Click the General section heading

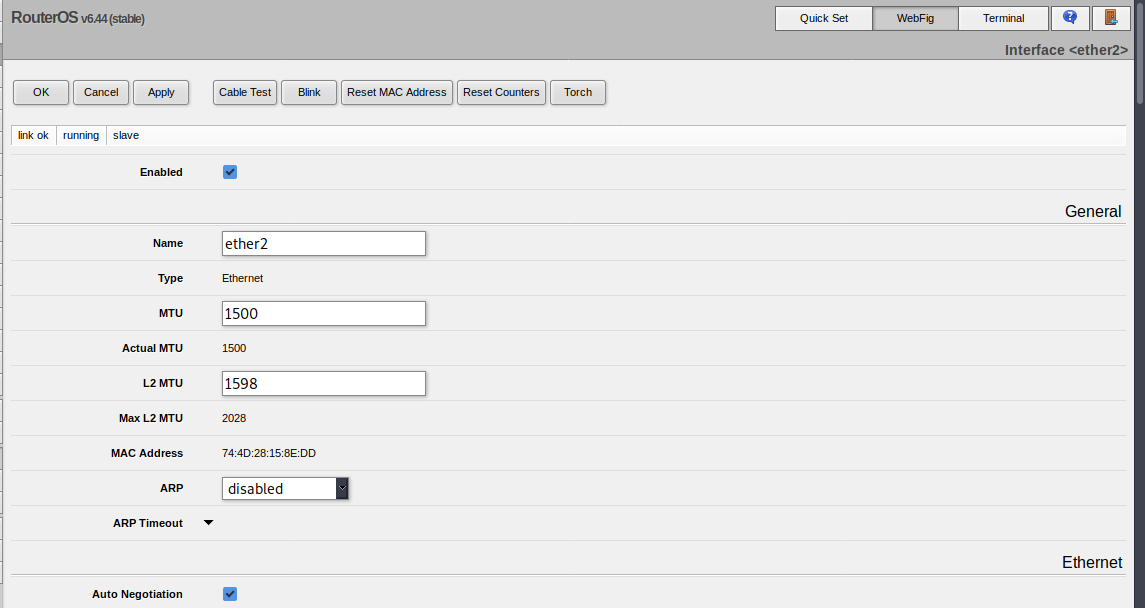1093,212
